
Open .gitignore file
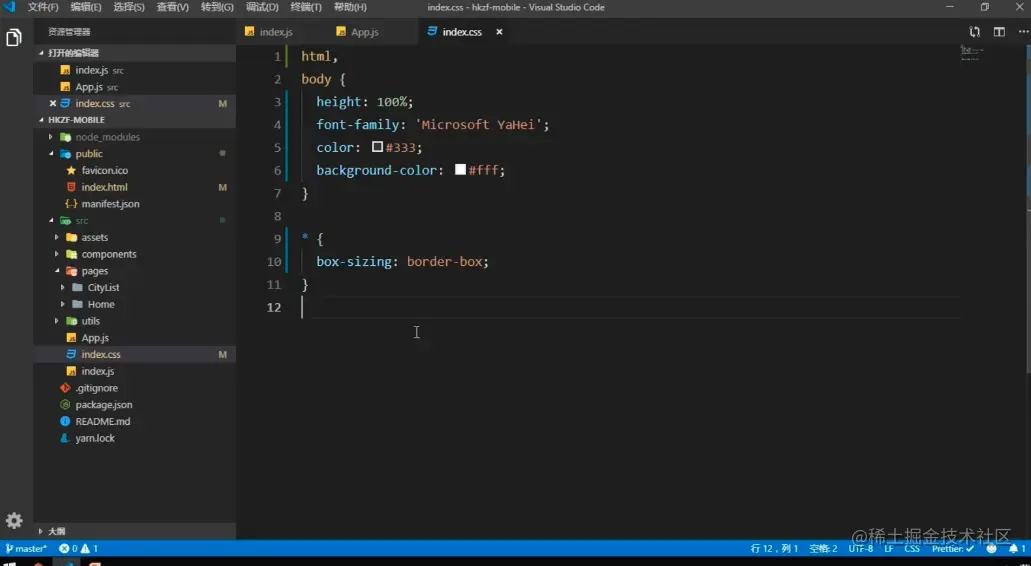point(96,388)
